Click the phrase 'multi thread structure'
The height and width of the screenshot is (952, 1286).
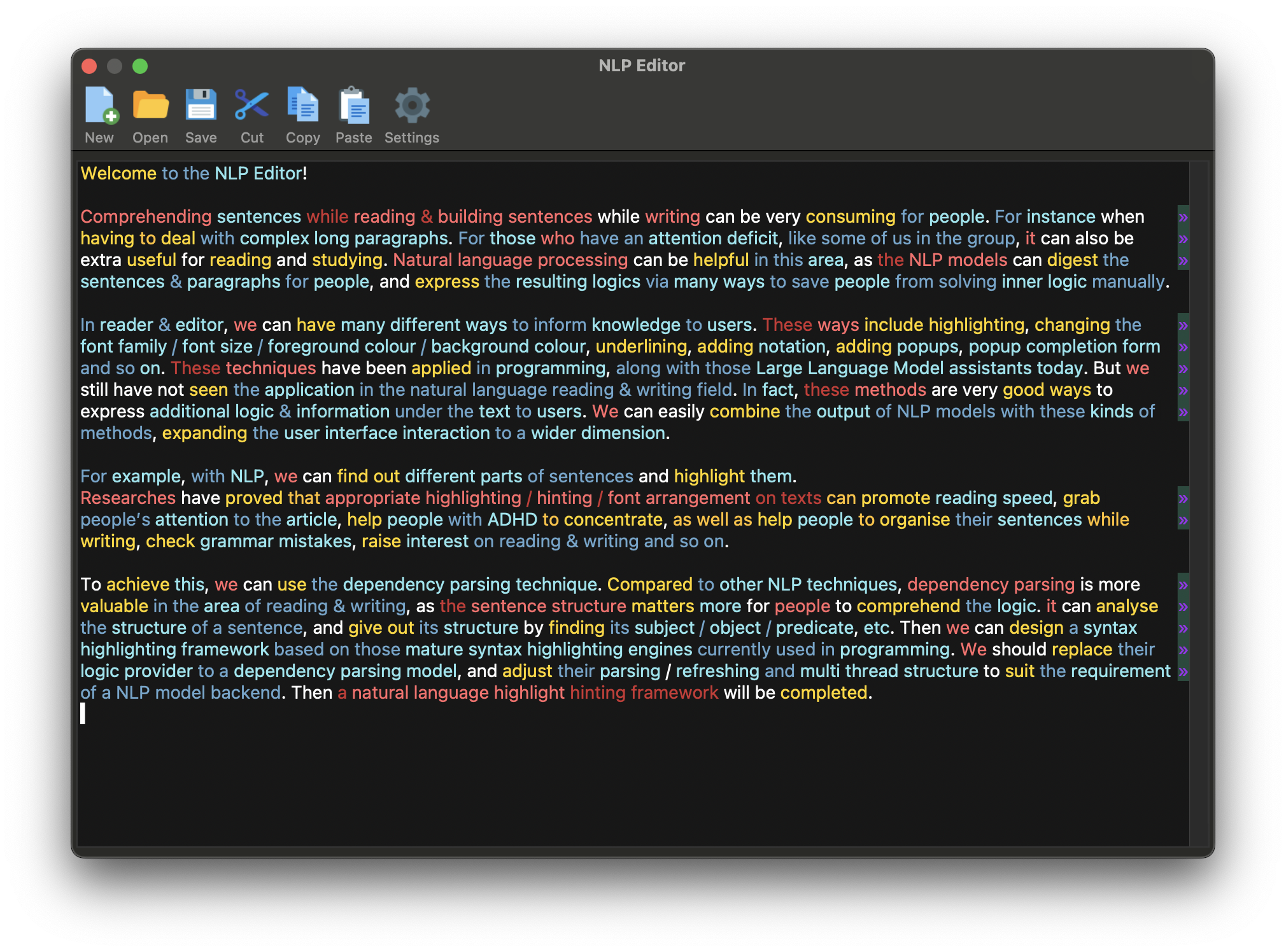(889, 671)
